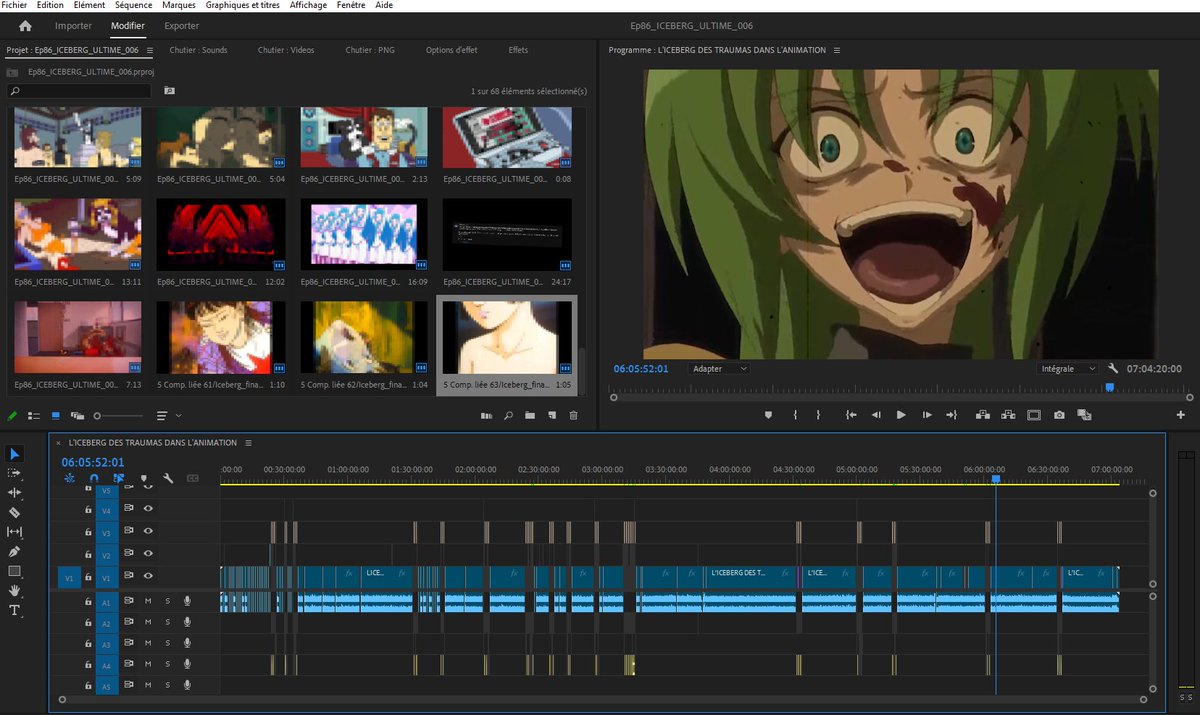Switch to Effets tab
1200x715 pixels.
[518, 50]
